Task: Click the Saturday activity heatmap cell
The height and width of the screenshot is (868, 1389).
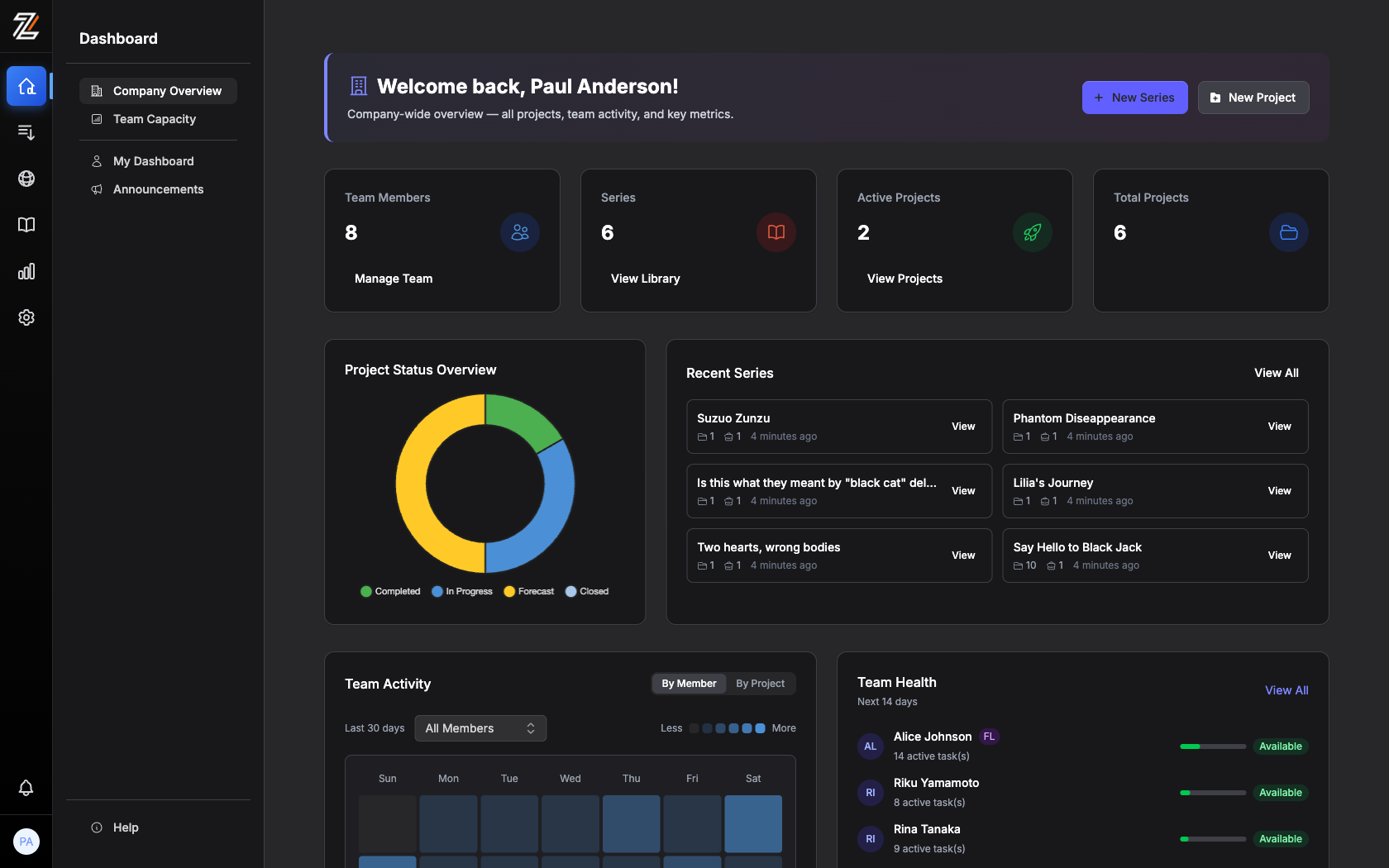Action: [753, 823]
